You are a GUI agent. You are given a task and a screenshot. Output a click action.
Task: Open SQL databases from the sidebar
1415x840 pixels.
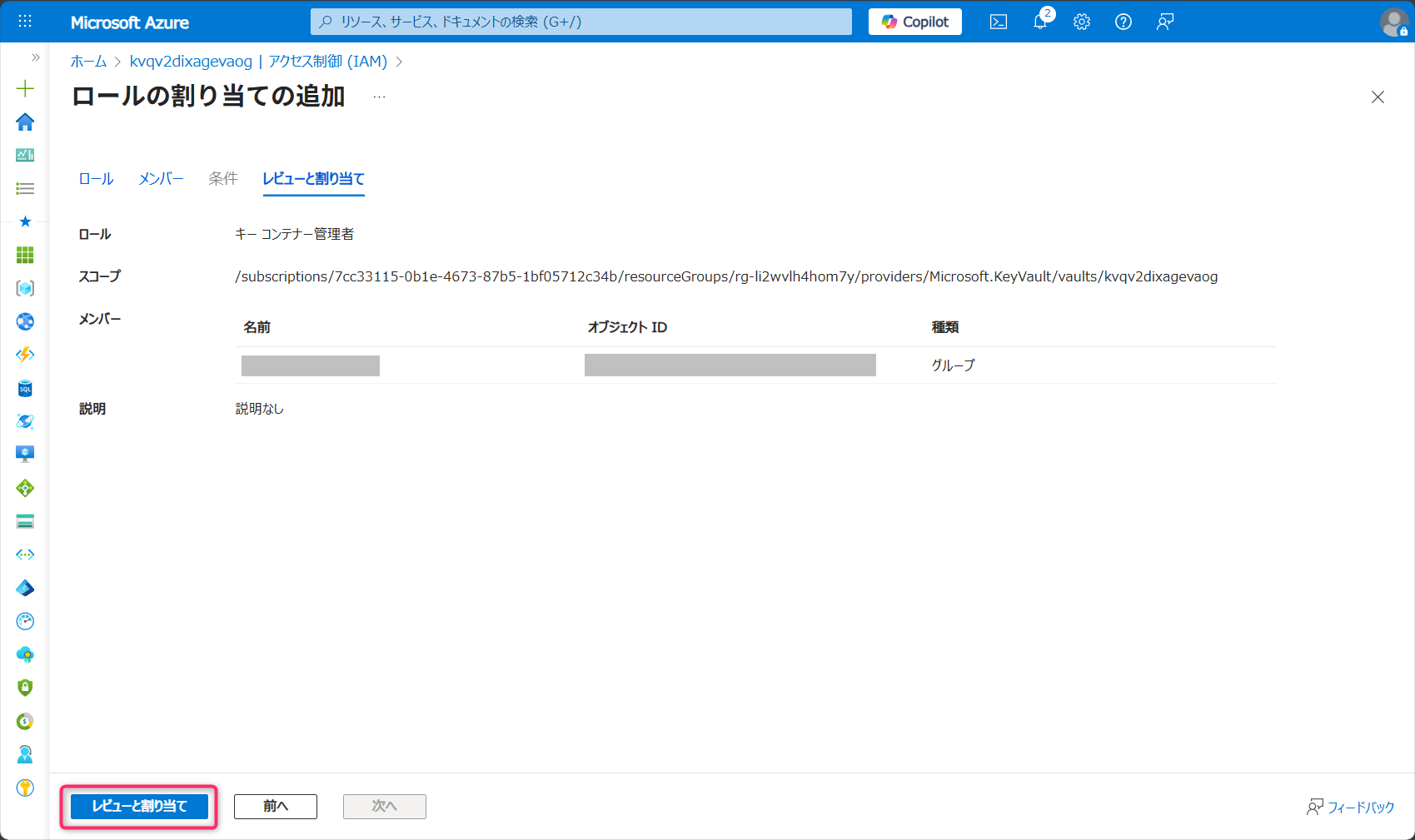(x=25, y=389)
